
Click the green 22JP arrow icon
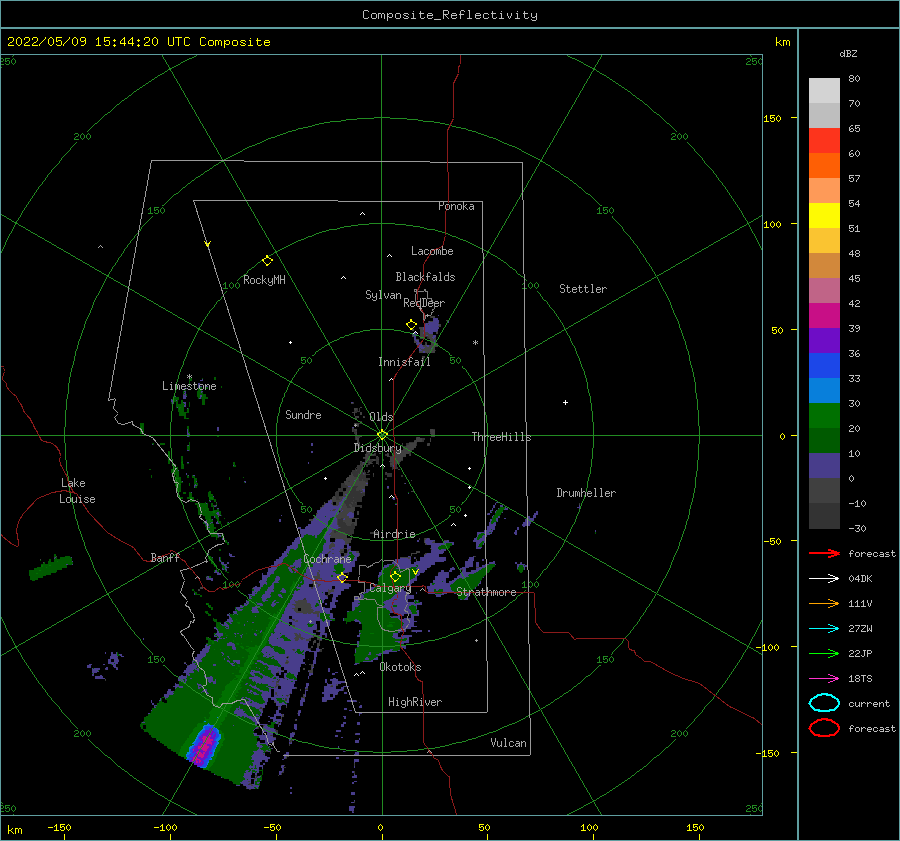pos(824,653)
